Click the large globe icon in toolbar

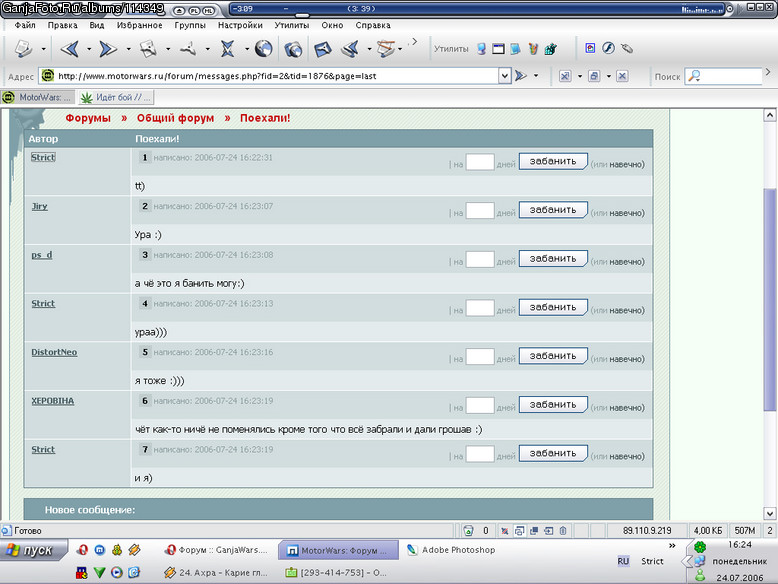click(263, 49)
